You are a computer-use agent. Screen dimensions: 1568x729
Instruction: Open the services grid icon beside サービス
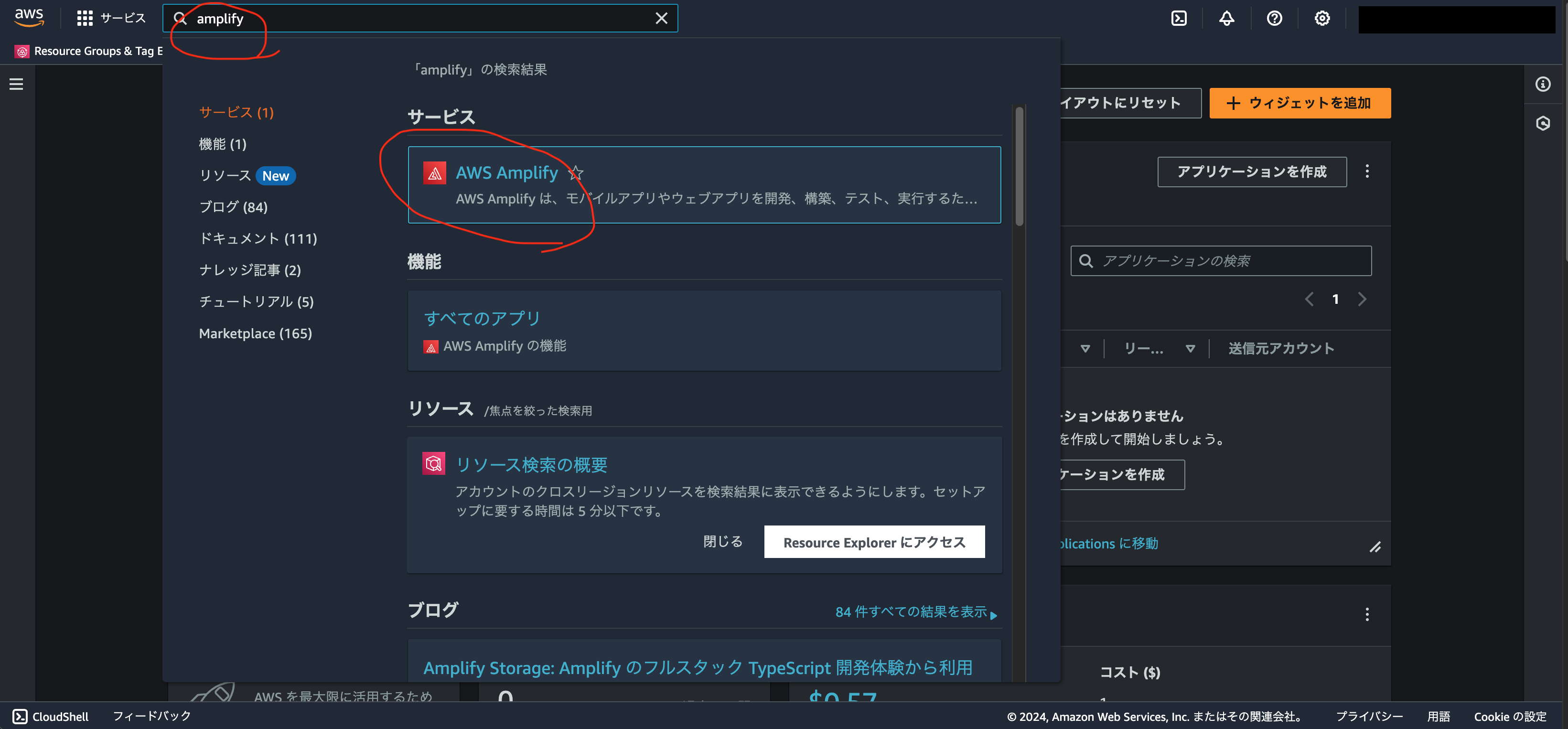[x=85, y=18]
